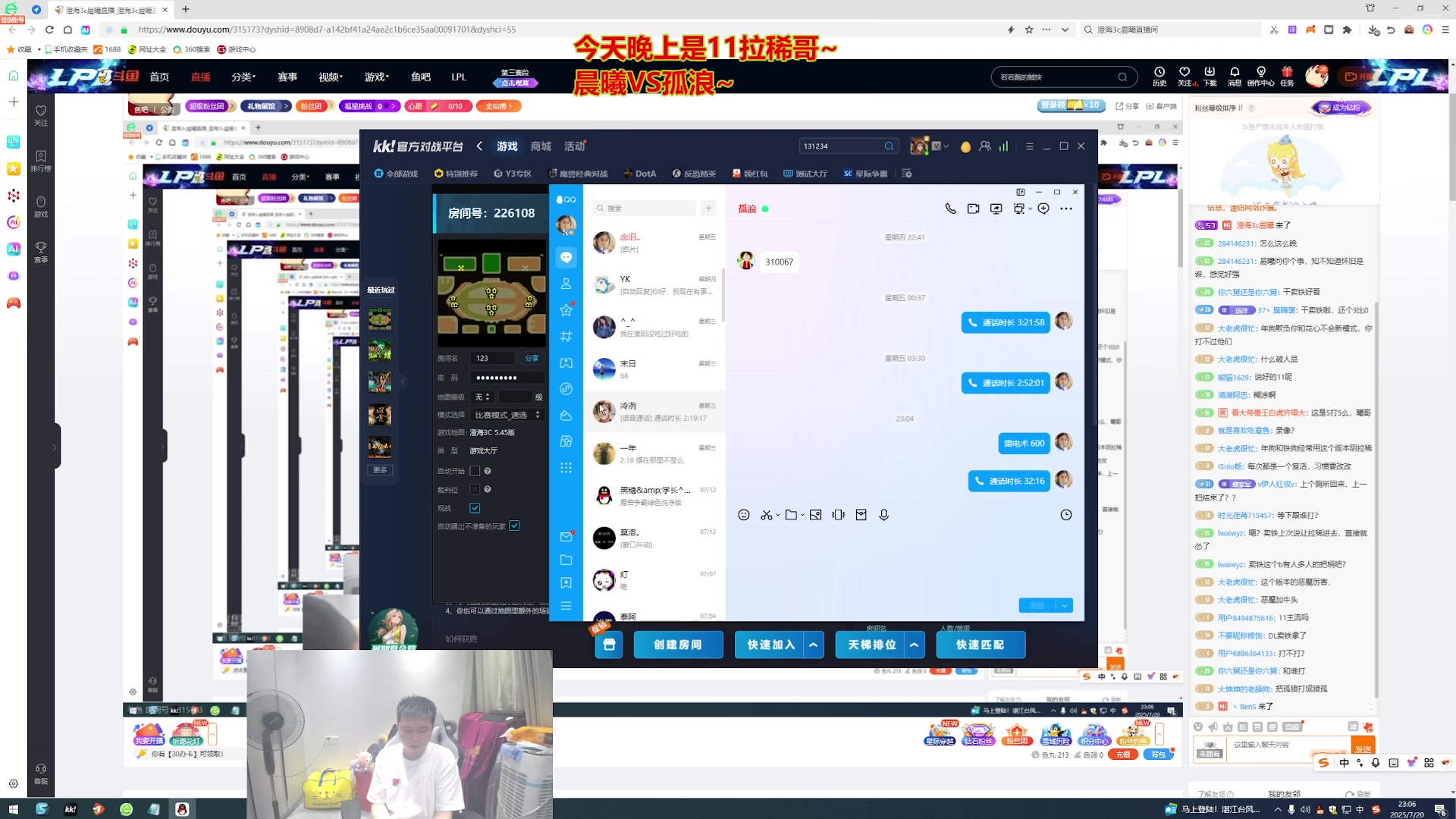Open the friends icon in KK platform header
Viewport: 1456px width, 819px height.
tap(984, 146)
